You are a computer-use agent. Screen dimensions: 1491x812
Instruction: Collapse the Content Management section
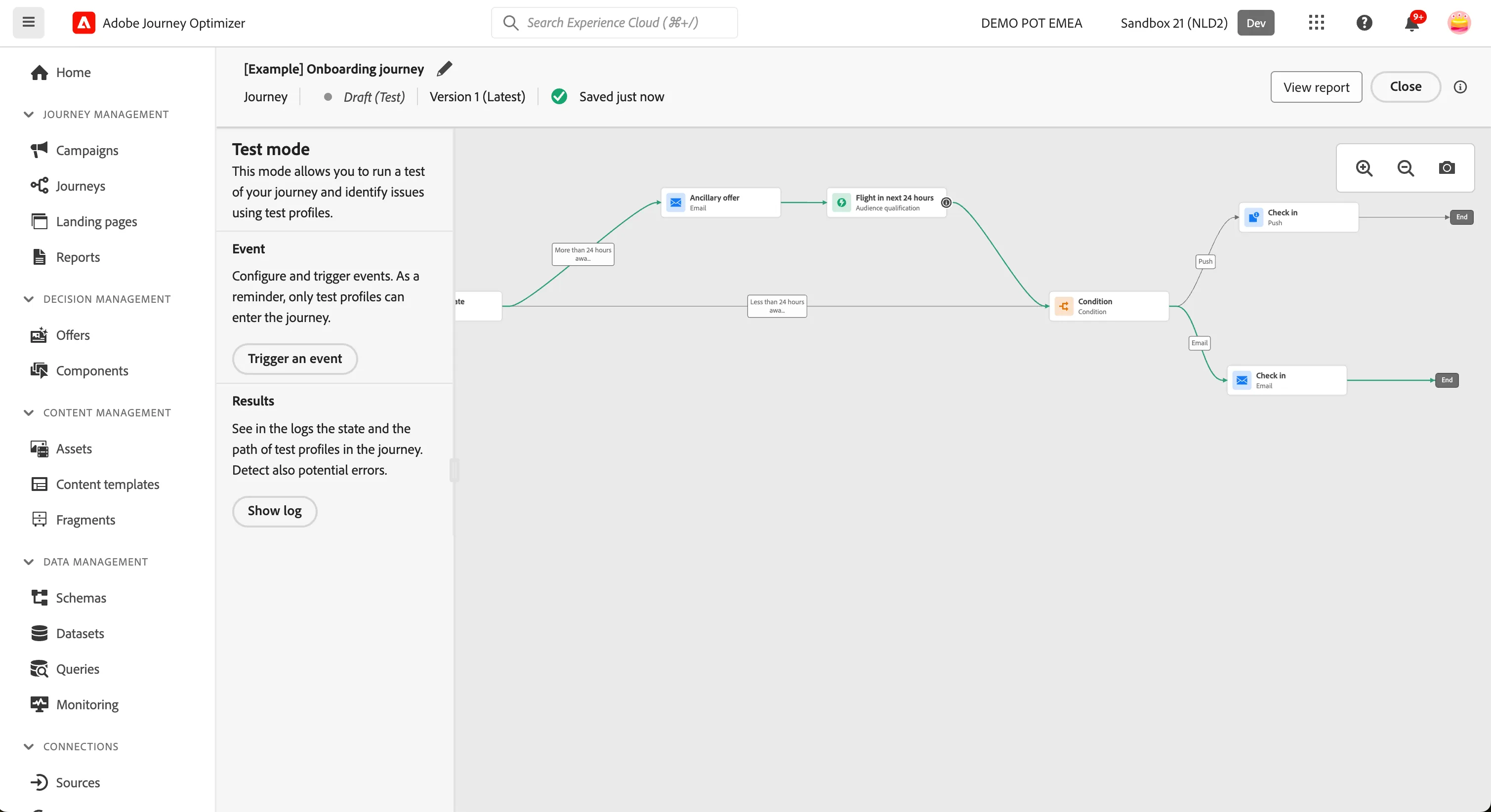28,412
